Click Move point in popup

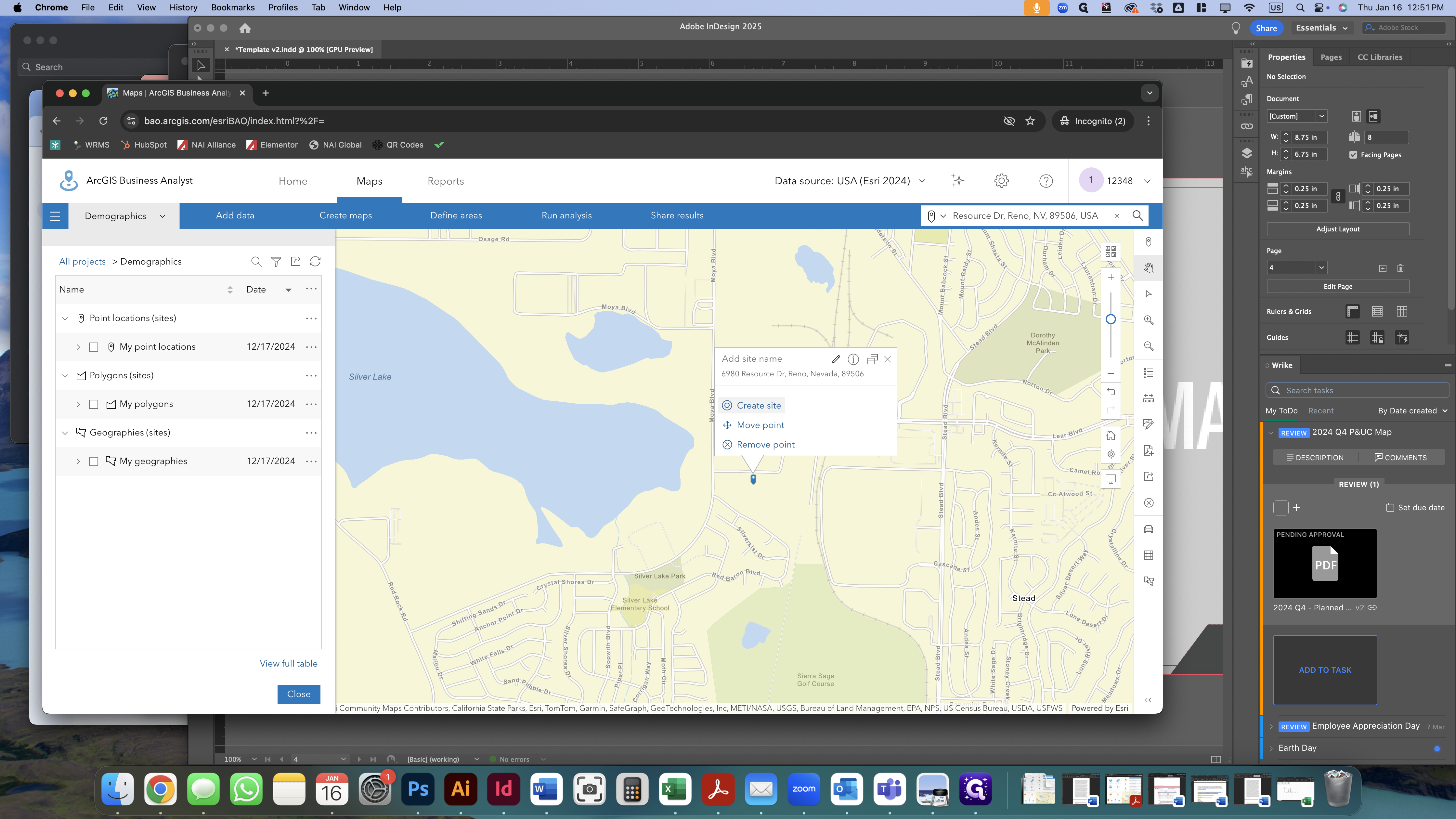point(753,425)
